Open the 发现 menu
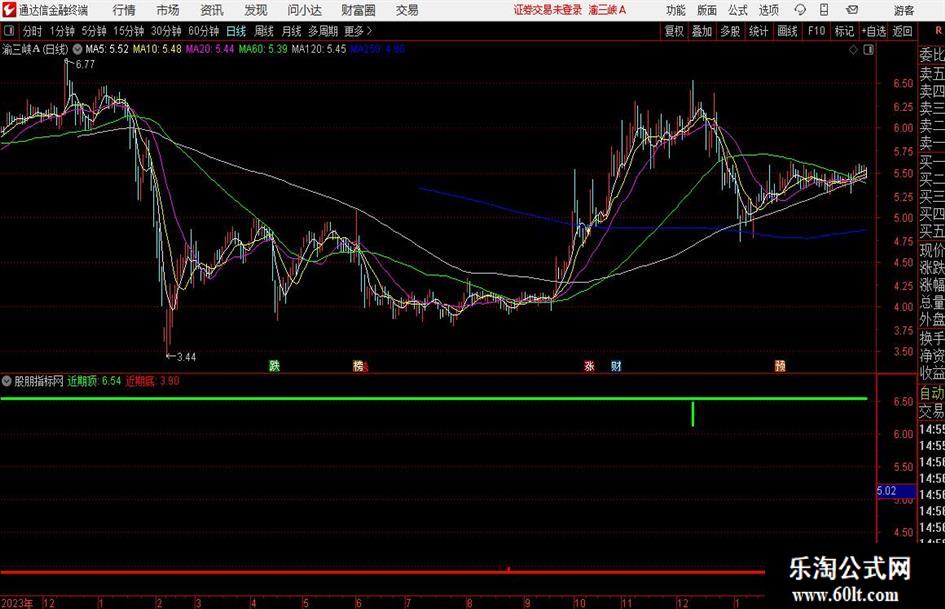The height and width of the screenshot is (609, 945). pos(256,10)
